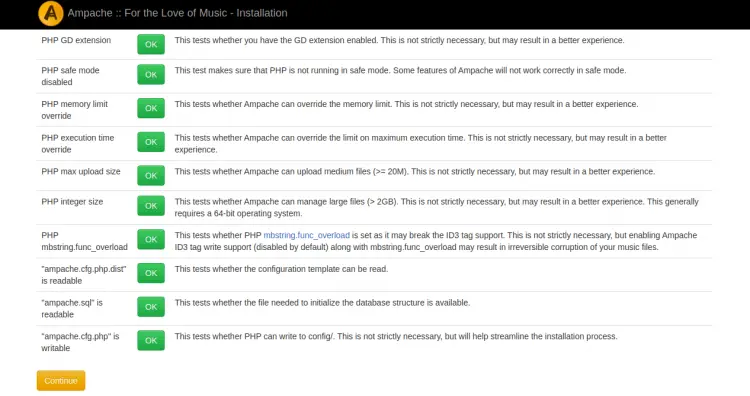Click OK badge for PHP mbstring.func_overload

coord(151,239)
